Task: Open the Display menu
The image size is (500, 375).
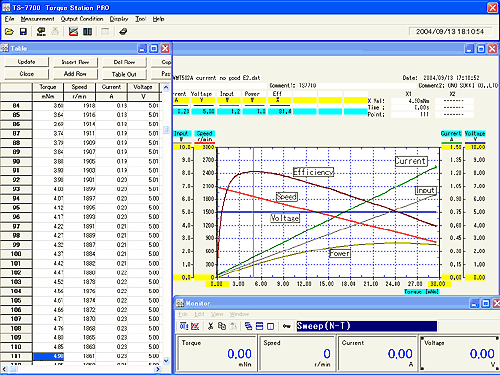Action: tap(119, 19)
